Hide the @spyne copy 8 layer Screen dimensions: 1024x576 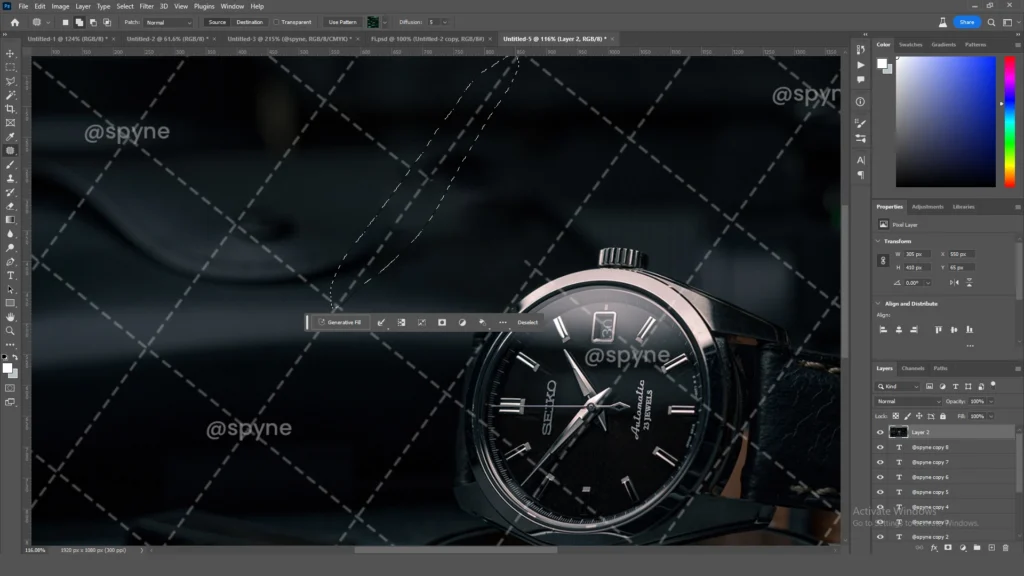coord(880,447)
